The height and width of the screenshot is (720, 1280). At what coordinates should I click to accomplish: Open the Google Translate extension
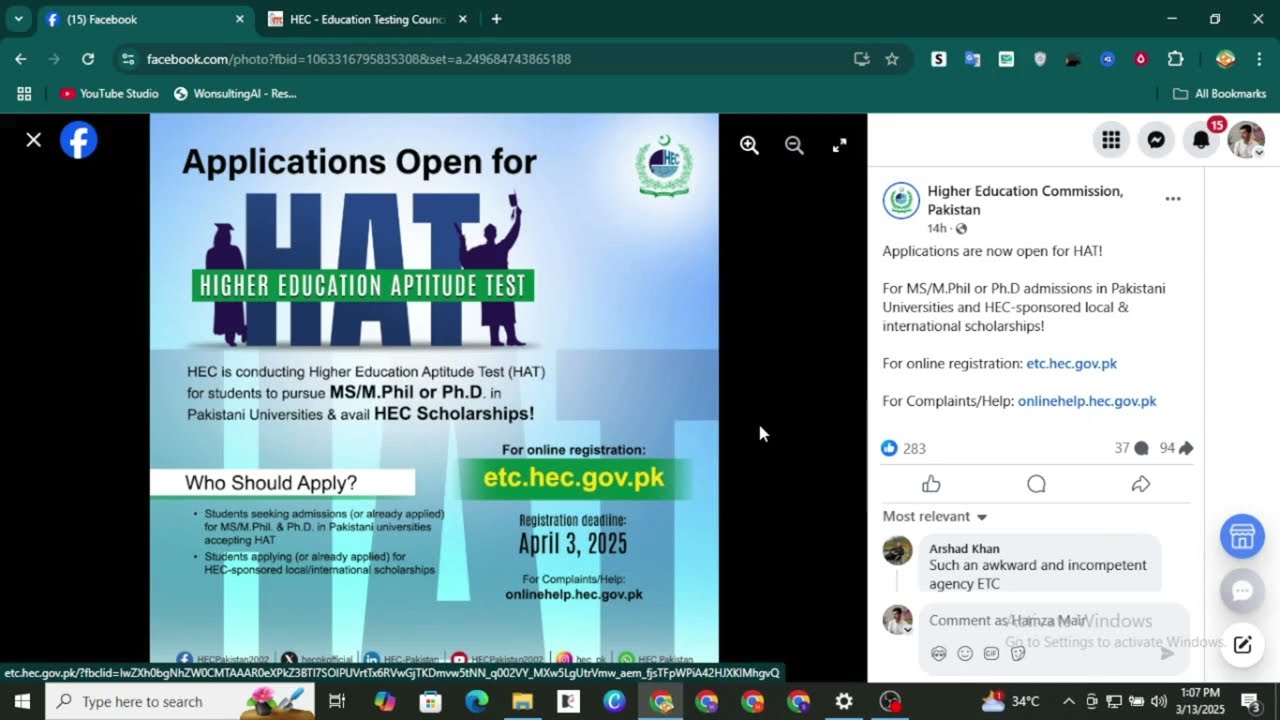[972, 59]
